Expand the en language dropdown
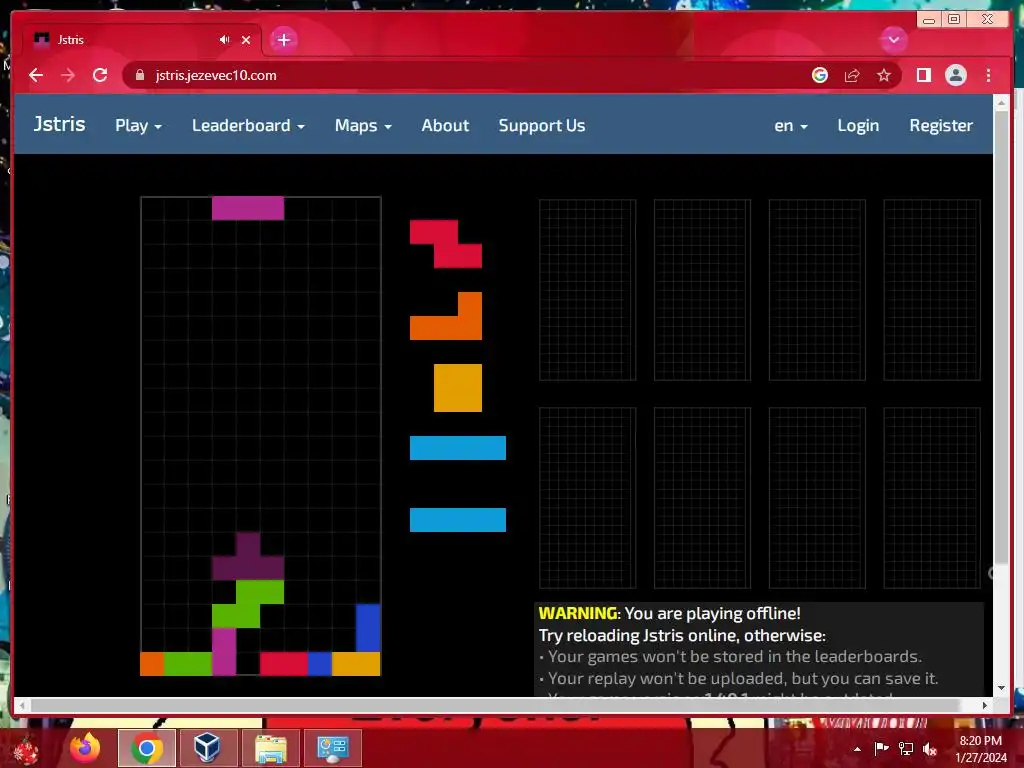Viewport: 1024px width, 768px height. pyautogui.click(x=790, y=125)
